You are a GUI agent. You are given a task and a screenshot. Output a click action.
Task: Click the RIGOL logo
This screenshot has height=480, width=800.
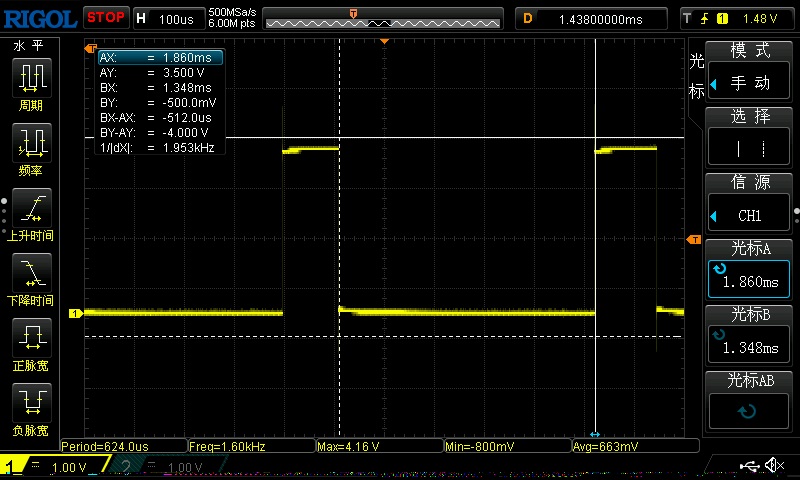(40, 19)
